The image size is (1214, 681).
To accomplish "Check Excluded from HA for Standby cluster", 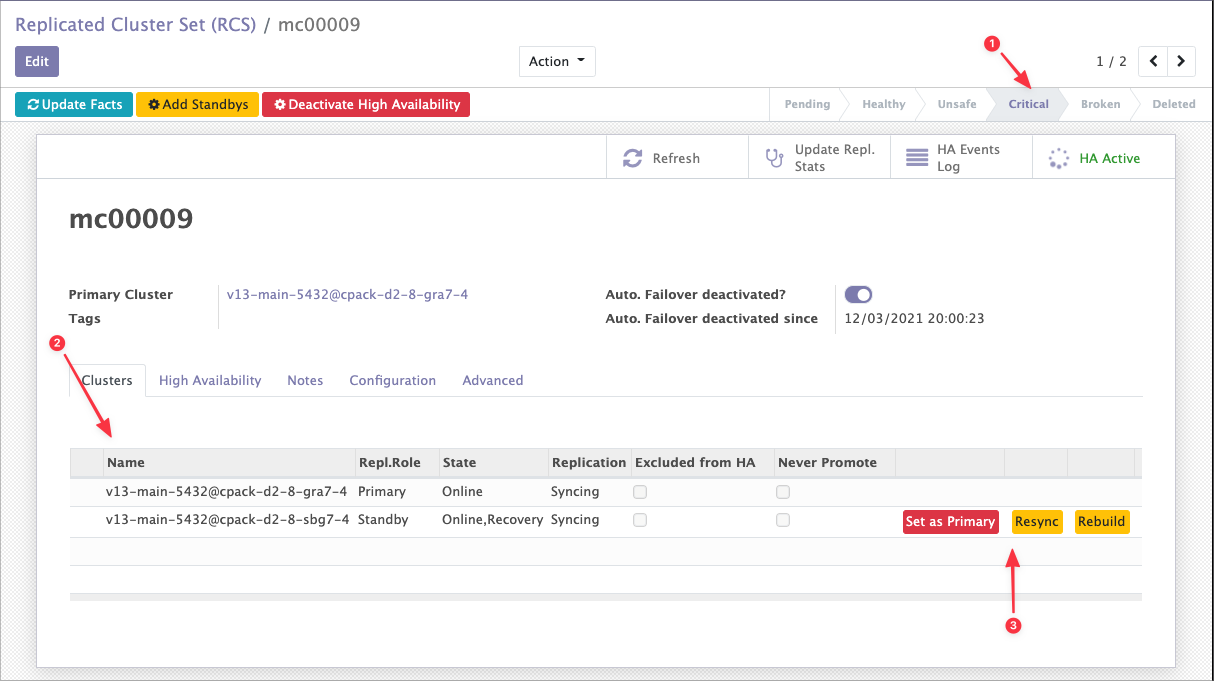I will pyautogui.click(x=640, y=520).
